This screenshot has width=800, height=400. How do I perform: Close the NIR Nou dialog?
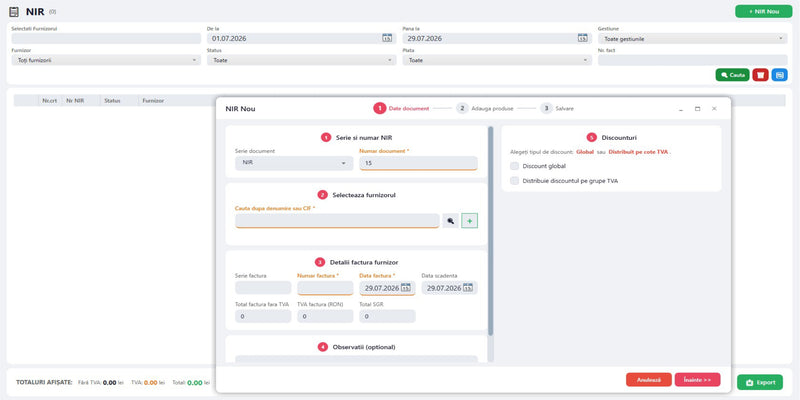tap(714, 109)
